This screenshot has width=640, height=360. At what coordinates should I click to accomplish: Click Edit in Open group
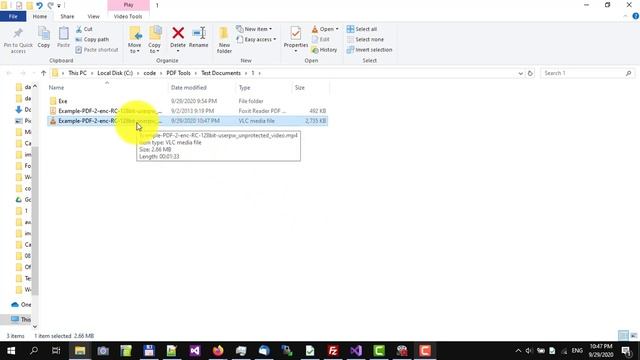[x=321, y=39]
